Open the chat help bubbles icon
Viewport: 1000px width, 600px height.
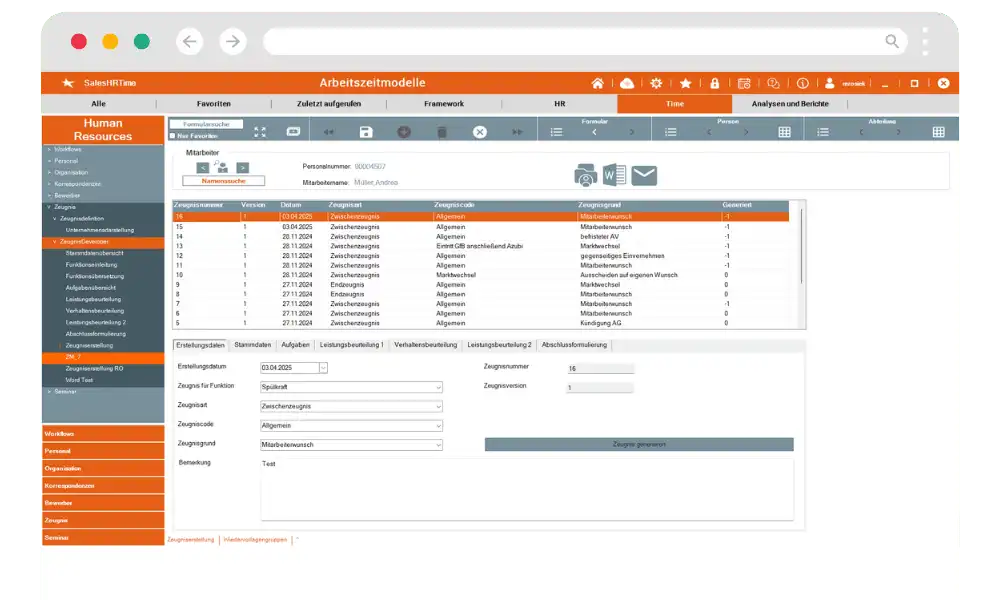click(x=773, y=84)
